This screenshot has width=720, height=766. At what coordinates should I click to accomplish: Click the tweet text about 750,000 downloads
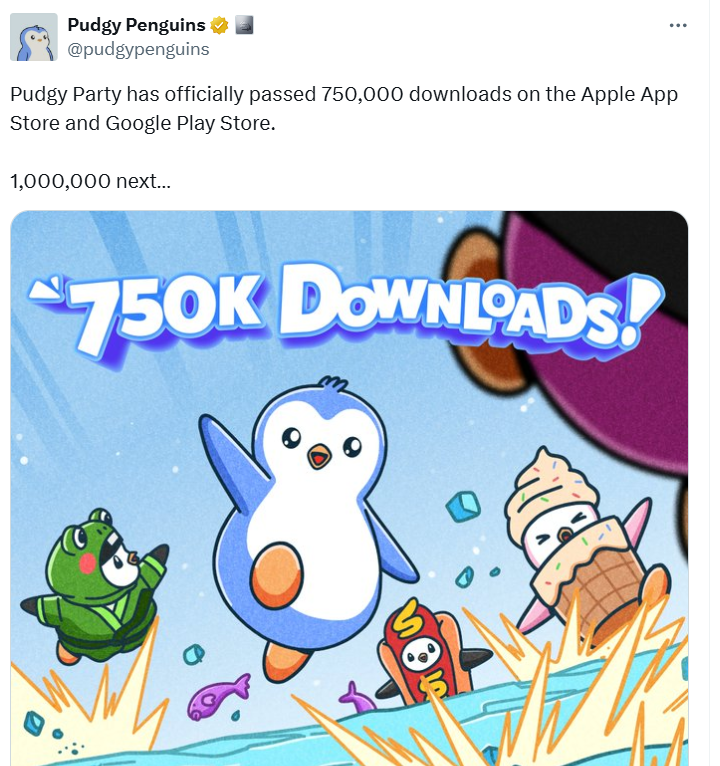pos(344,108)
